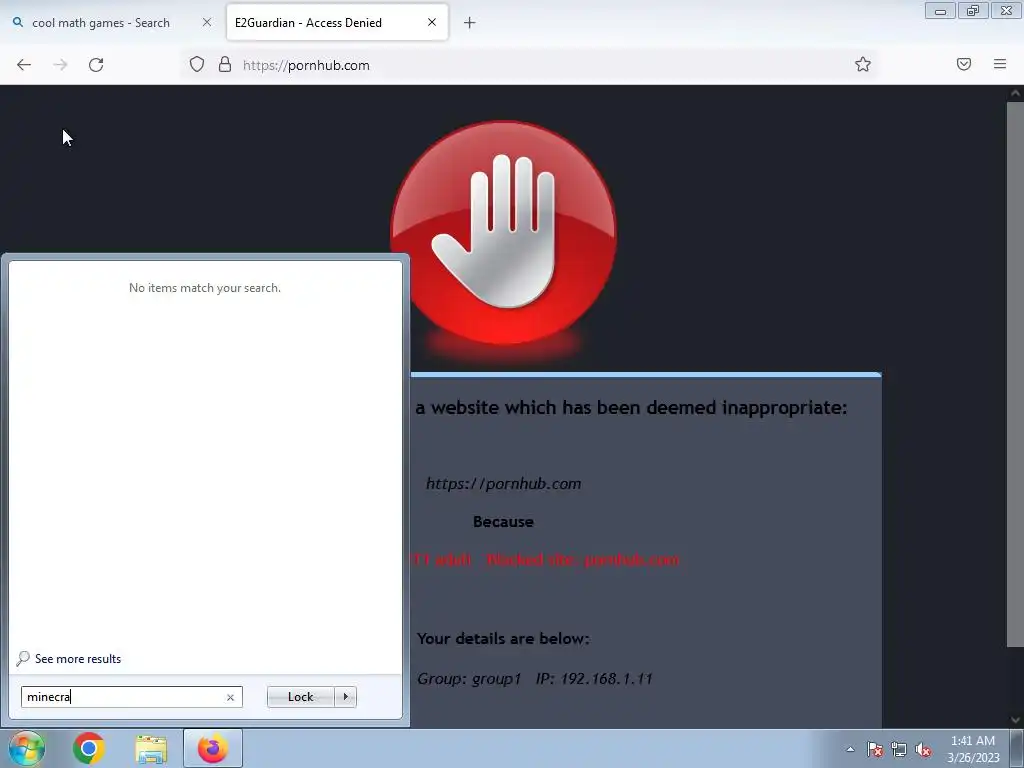Clear the Start menu search text

(231, 697)
